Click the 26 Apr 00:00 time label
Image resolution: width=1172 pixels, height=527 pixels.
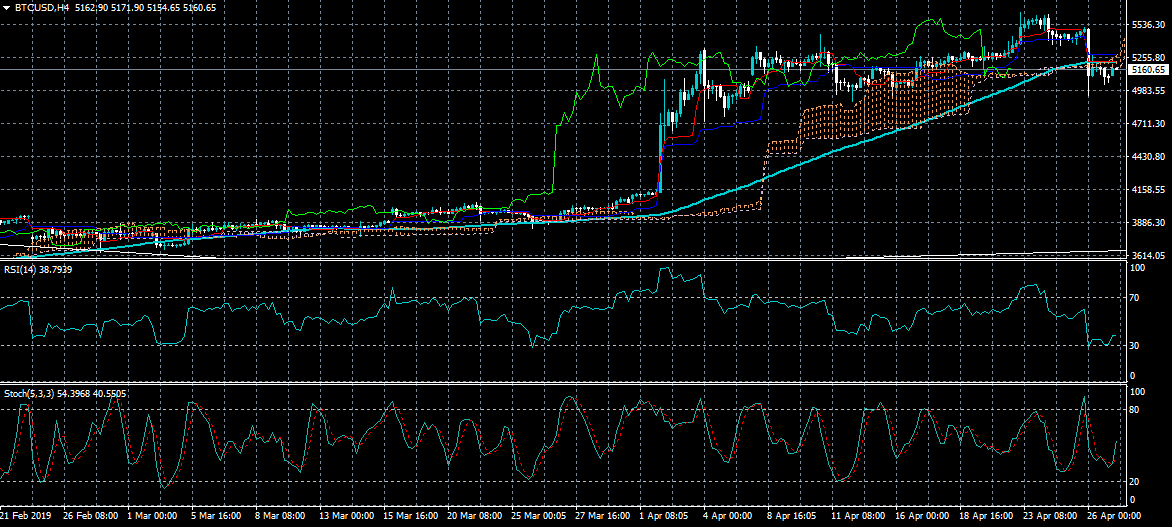[x=1113, y=518]
